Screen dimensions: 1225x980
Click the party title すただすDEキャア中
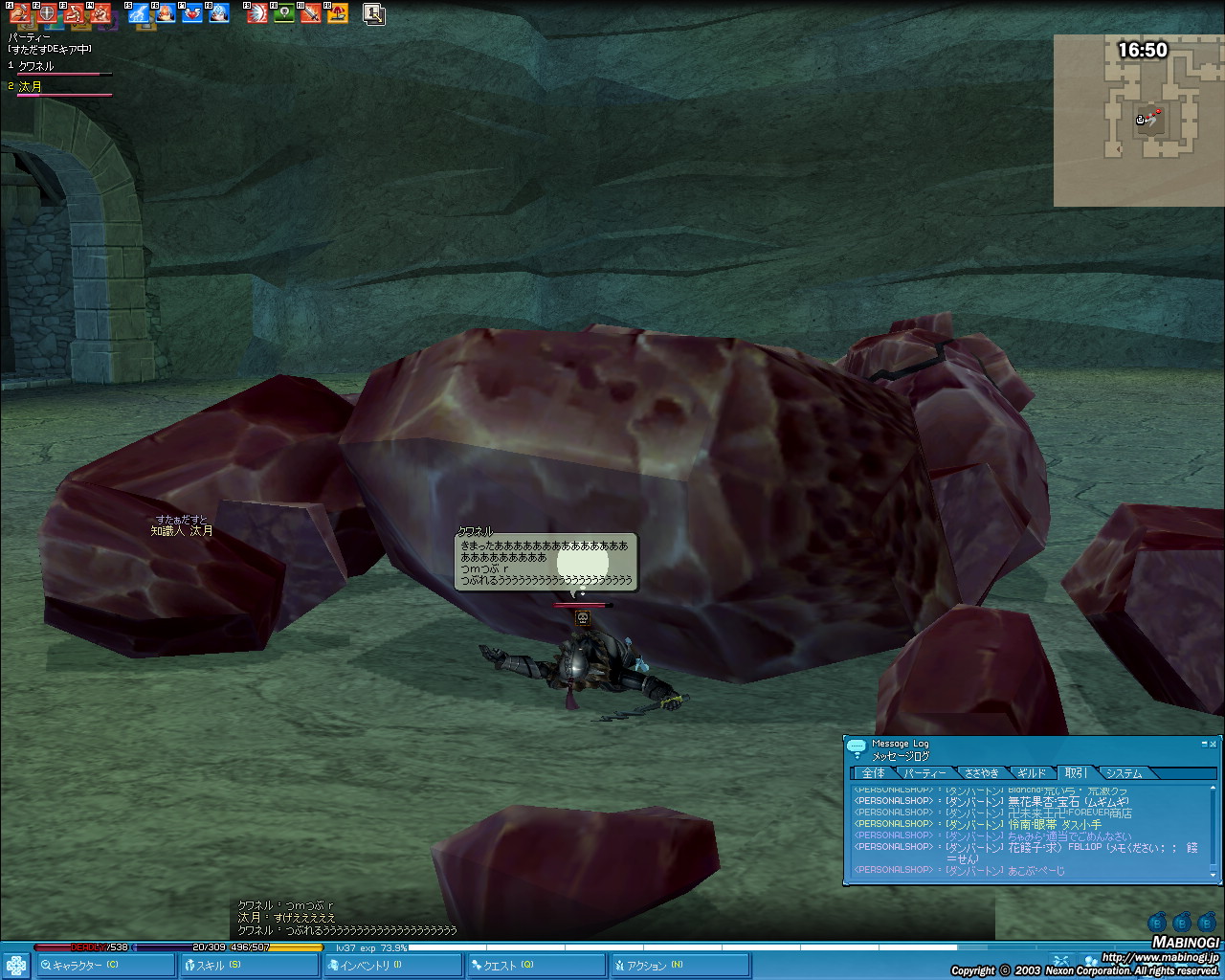pos(50,49)
